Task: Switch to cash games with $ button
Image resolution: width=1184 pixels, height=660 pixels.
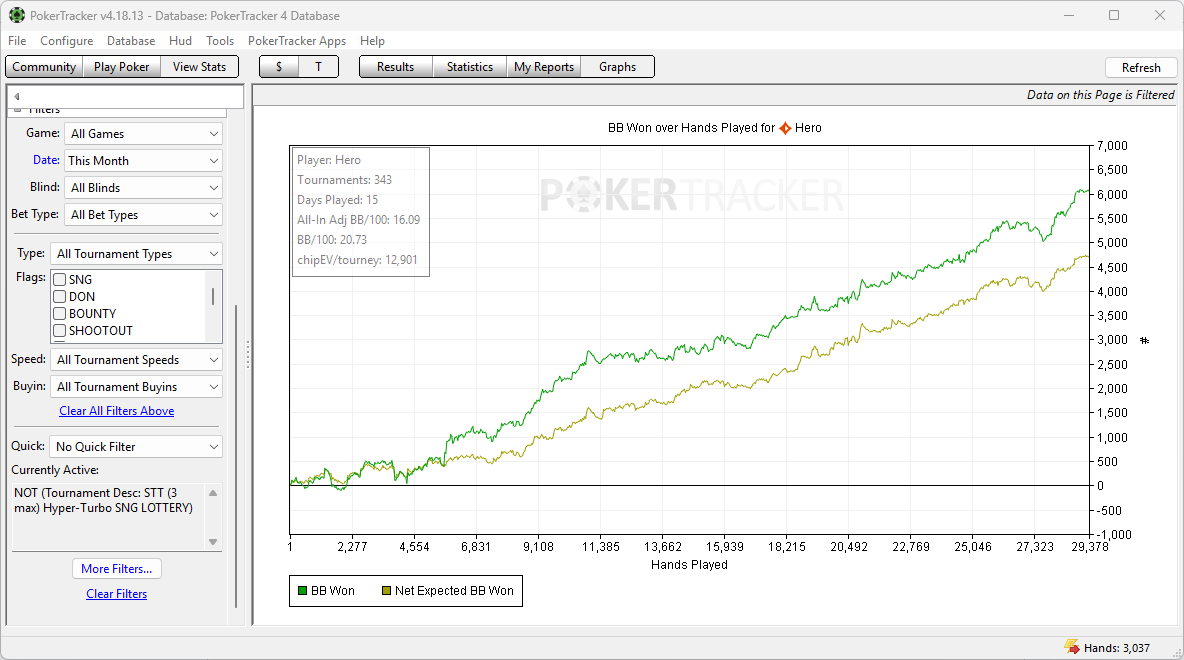Action: [x=279, y=67]
